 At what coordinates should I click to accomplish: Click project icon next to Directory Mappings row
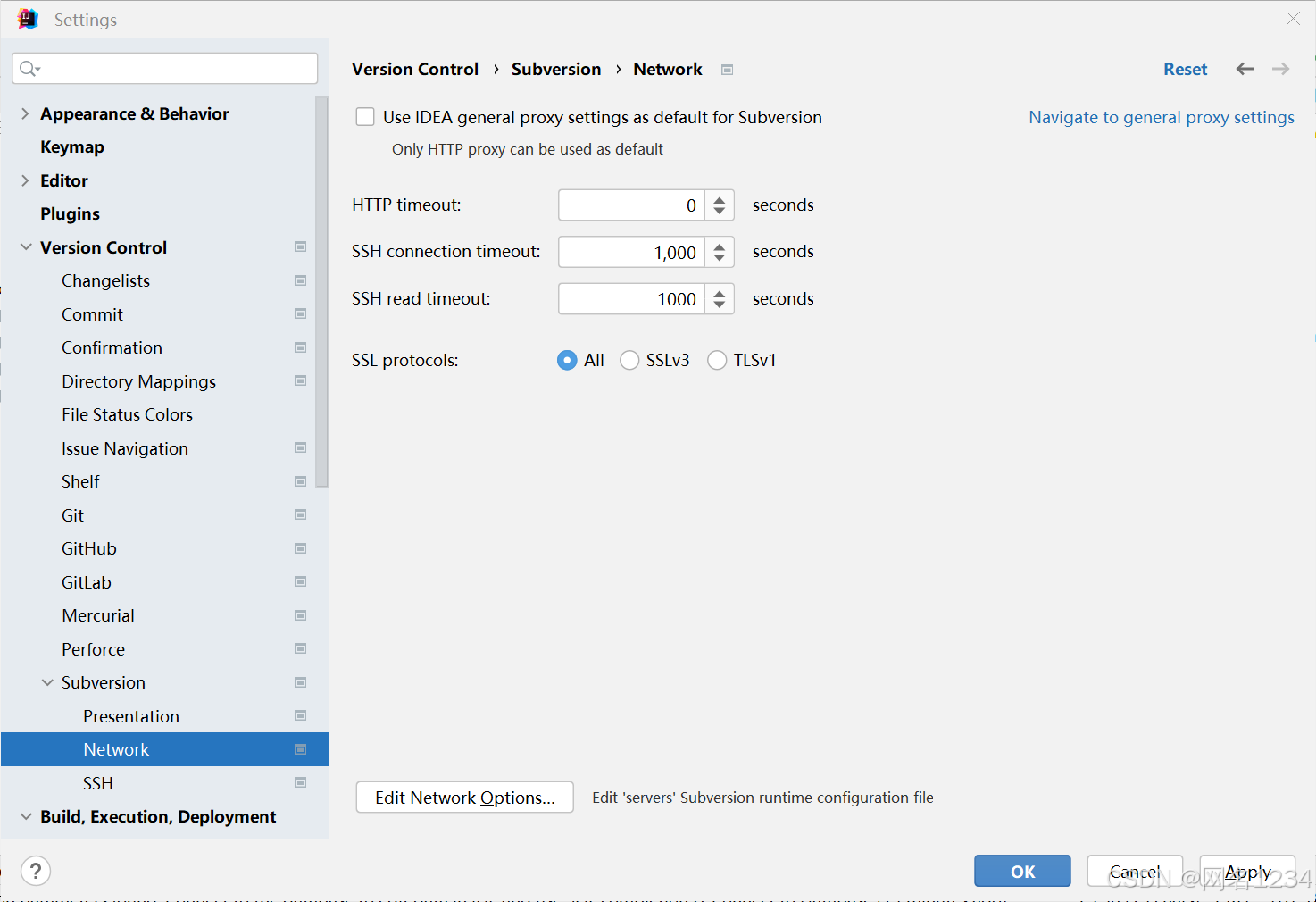coord(301,380)
